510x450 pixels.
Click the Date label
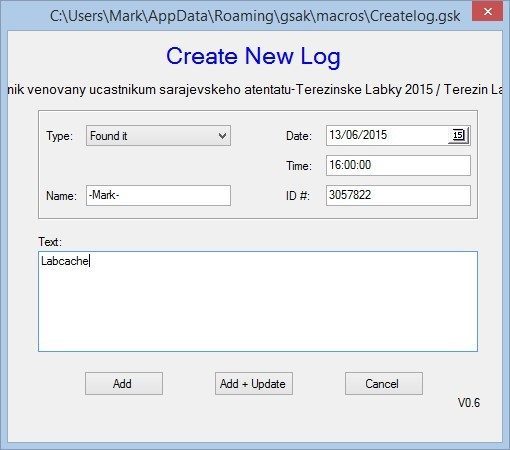pyautogui.click(x=299, y=136)
